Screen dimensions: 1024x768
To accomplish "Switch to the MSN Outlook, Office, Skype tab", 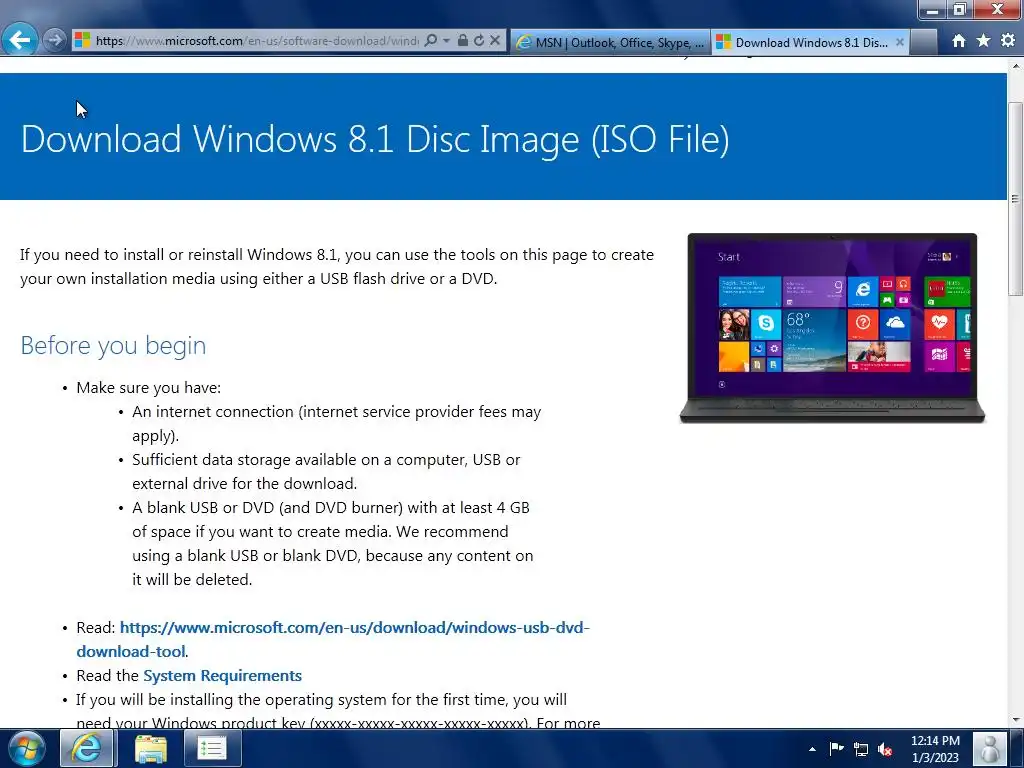I will coord(610,42).
